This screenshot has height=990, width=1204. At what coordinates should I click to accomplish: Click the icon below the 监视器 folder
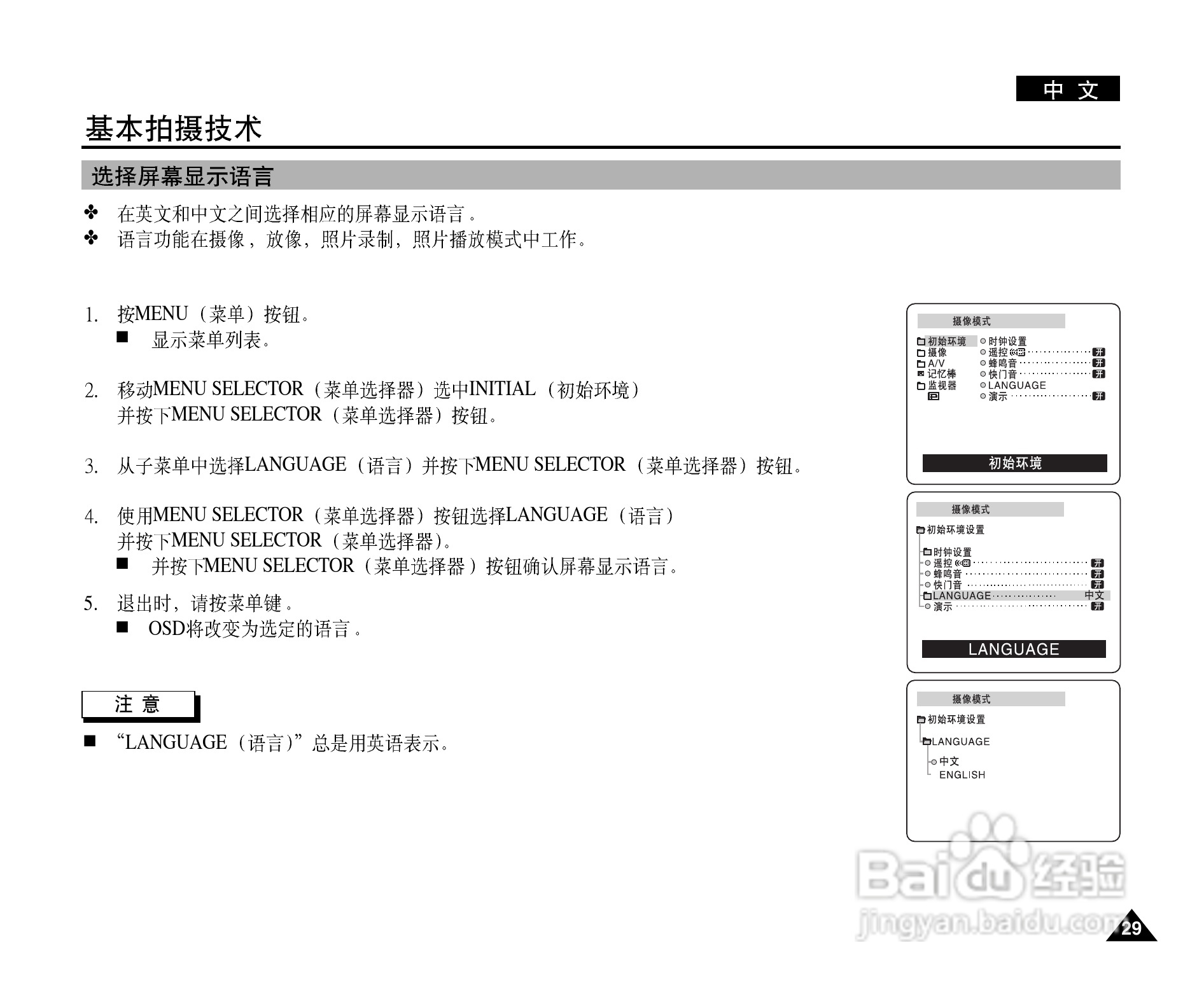coord(933,397)
